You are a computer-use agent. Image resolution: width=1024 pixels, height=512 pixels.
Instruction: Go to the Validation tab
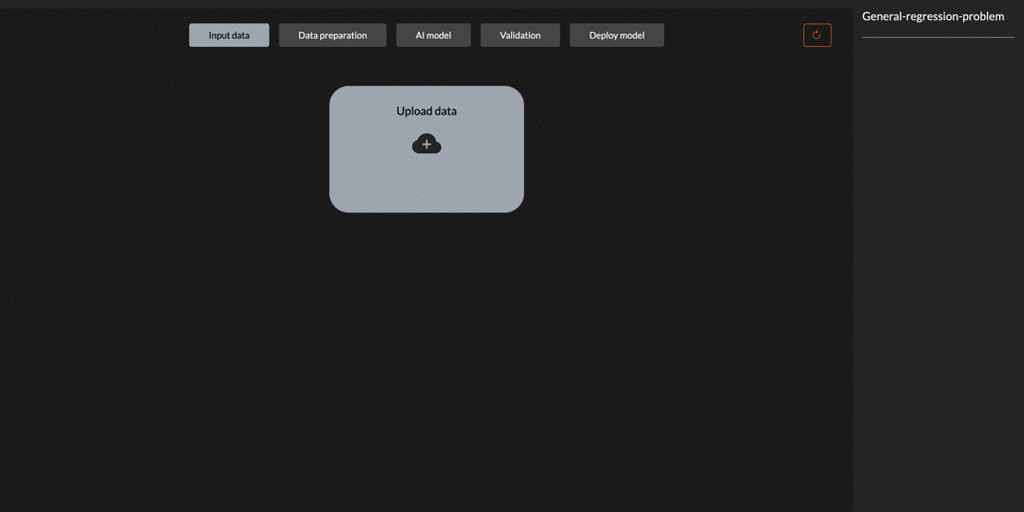click(x=520, y=35)
